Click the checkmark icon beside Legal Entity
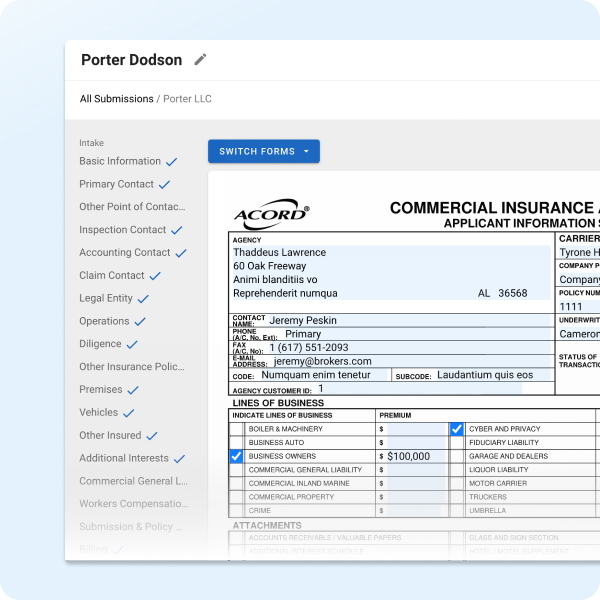 pos(143,299)
